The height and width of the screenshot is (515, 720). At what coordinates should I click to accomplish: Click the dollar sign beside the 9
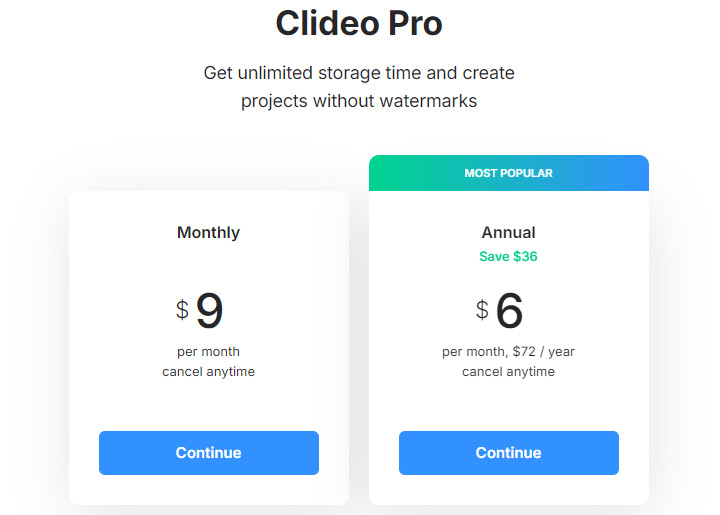182,310
